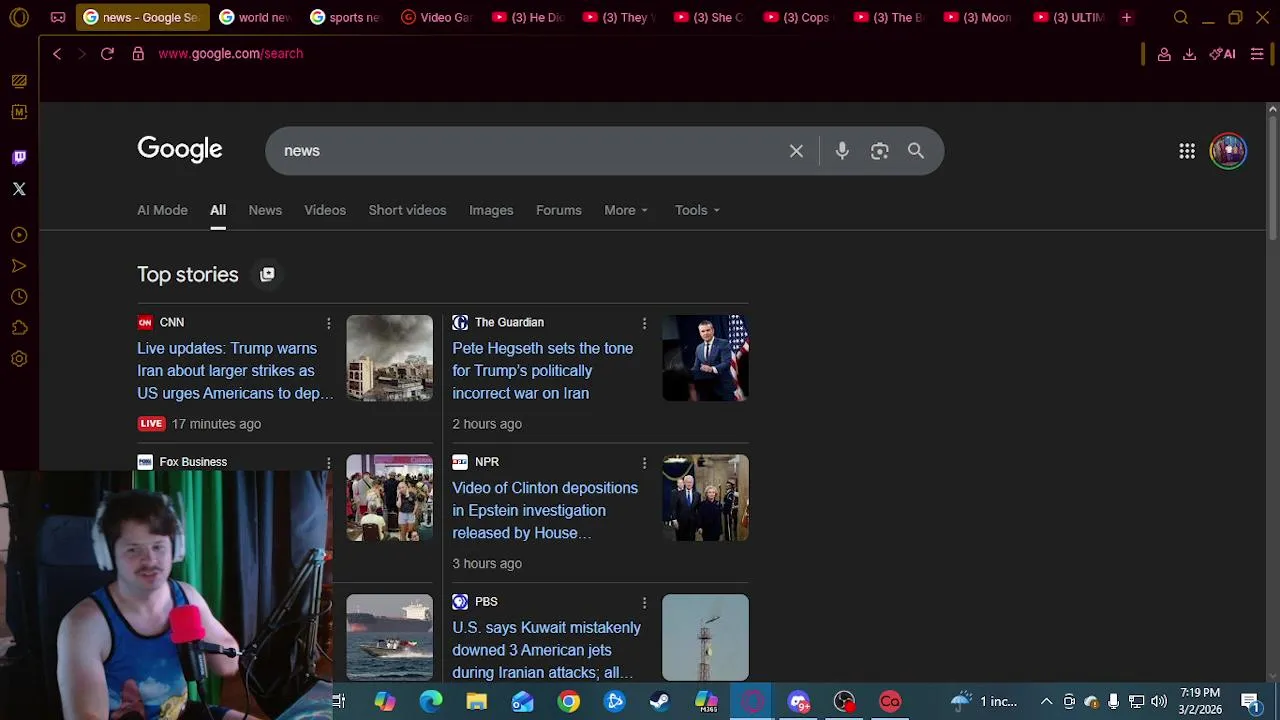Screen dimensions: 1280x720
Task: Switch to the '(3) He Did' YouTube tab
Action: coord(527,17)
